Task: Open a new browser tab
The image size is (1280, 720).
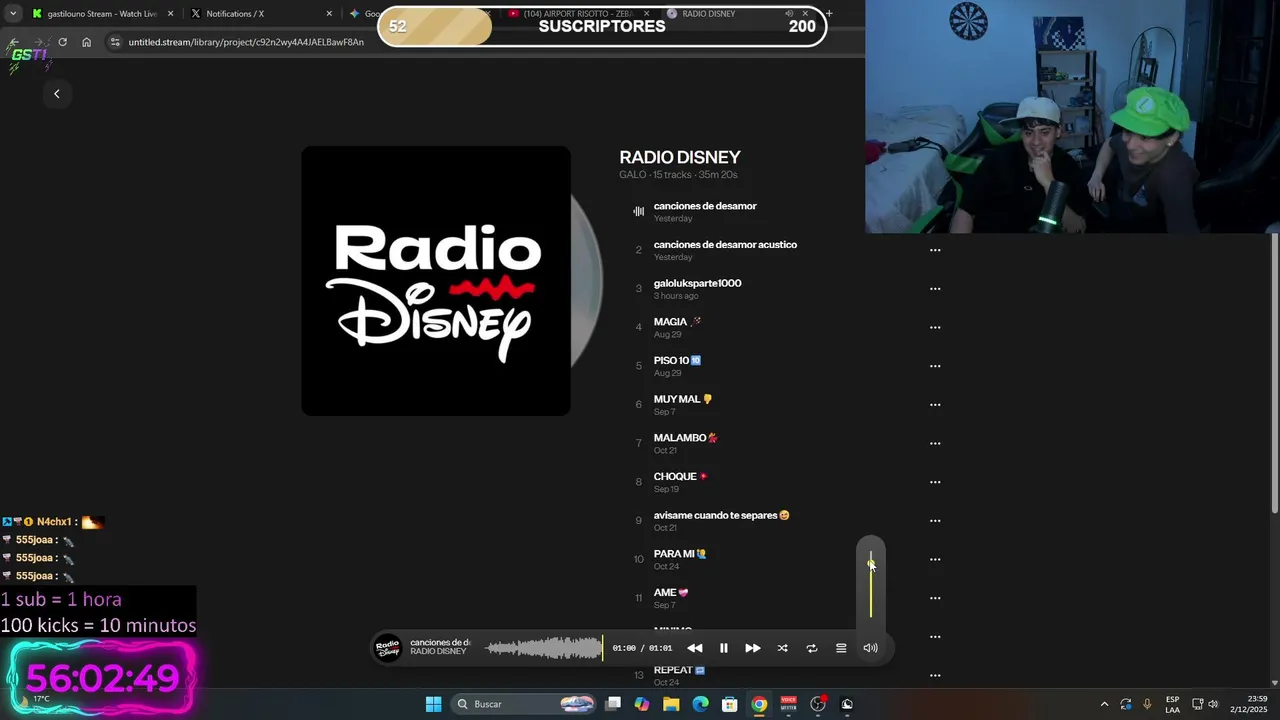Action: pos(829,14)
